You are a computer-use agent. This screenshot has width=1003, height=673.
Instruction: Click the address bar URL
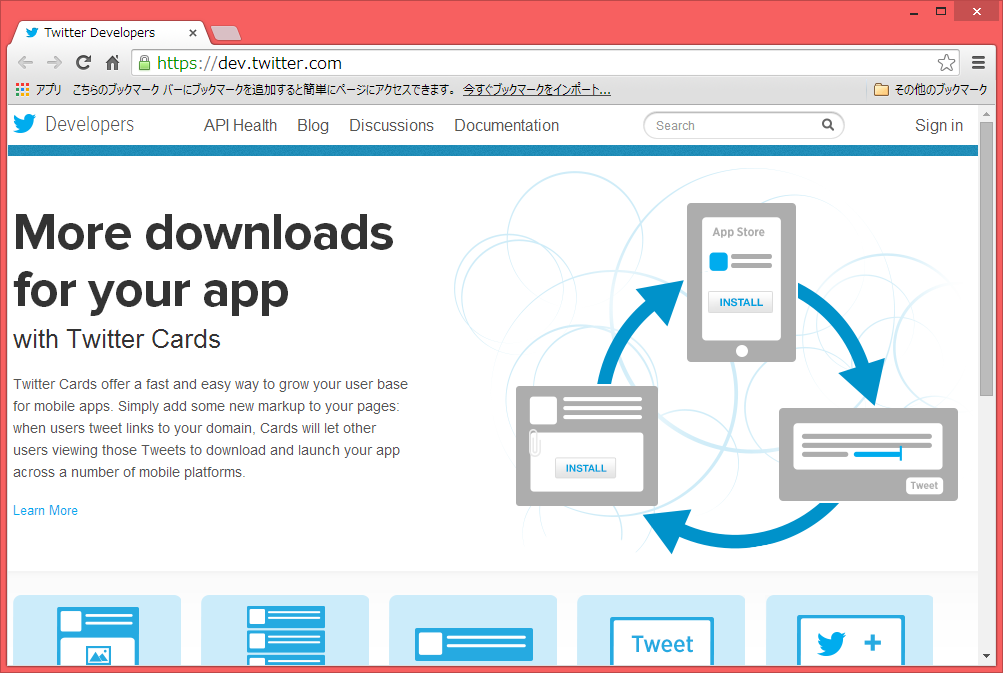pyautogui.click(x=249, y=63)
